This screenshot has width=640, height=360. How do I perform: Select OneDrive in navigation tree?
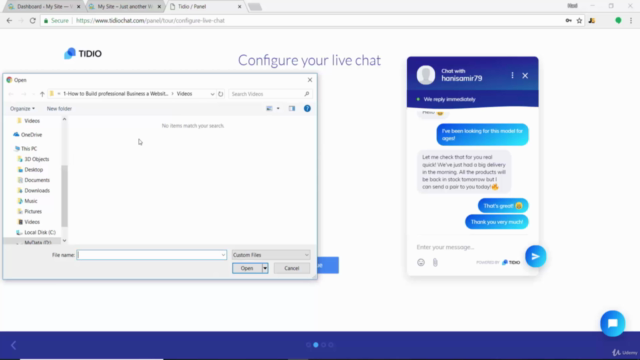[28, 135]
